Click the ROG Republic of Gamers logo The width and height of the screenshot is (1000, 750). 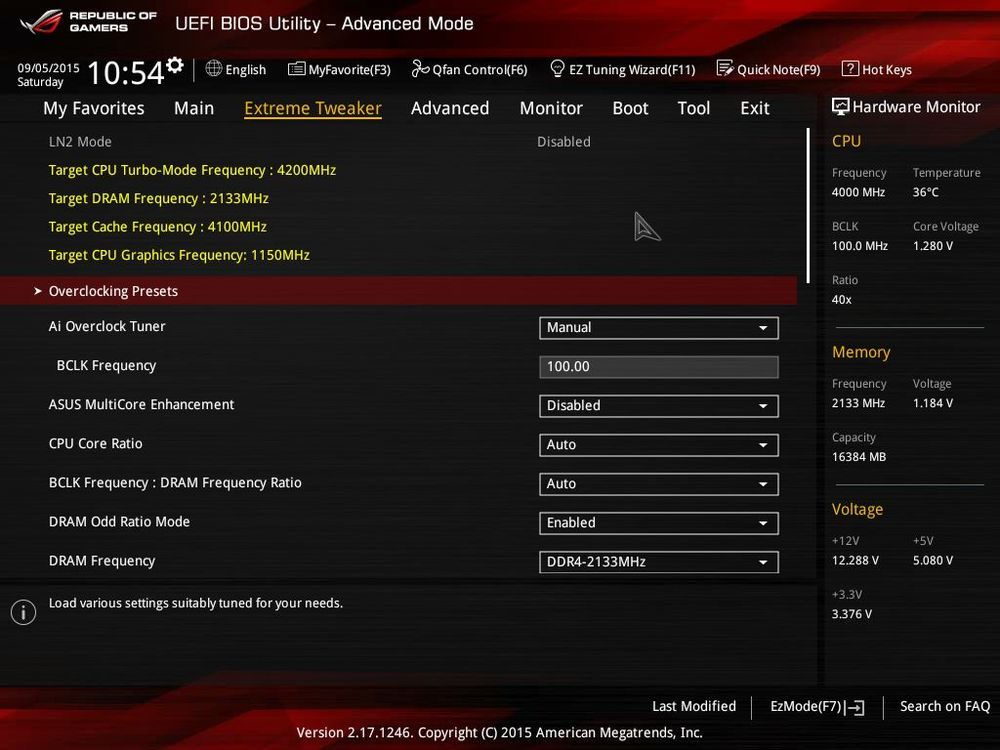click(88, 22)
